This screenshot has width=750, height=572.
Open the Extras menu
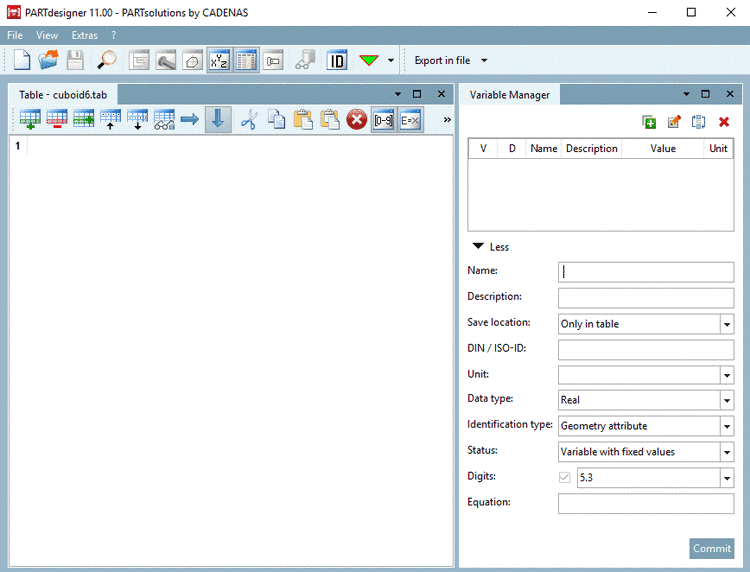coord(85,35)
